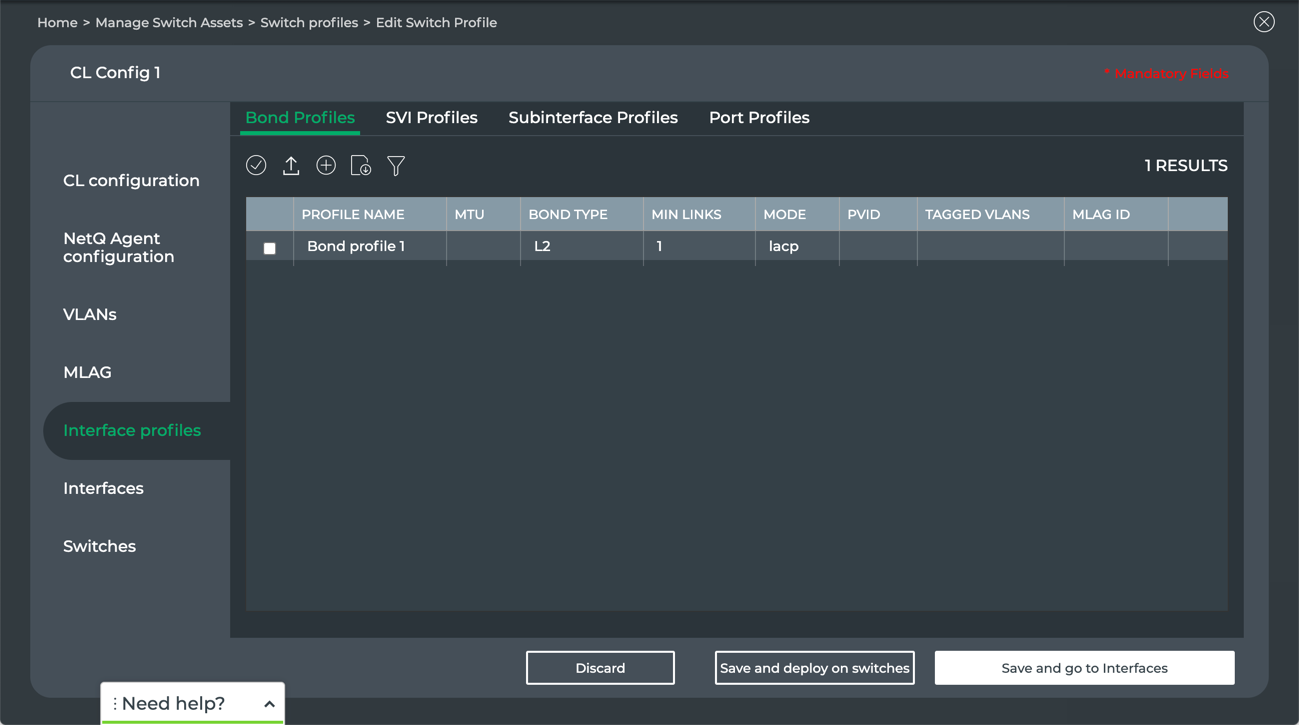
Task: Click Save and go to Interfaces
Action: pos(1084,668)
